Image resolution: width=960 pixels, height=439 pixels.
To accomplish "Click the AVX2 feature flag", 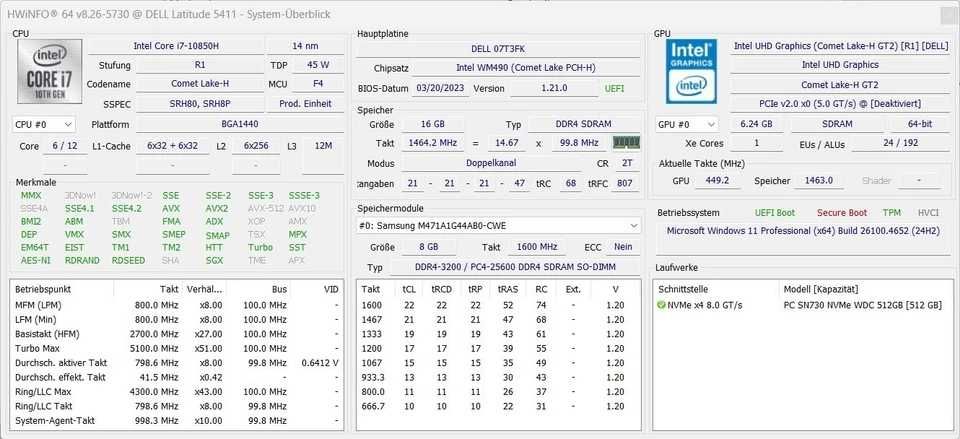I will click(x=217, y=209).
